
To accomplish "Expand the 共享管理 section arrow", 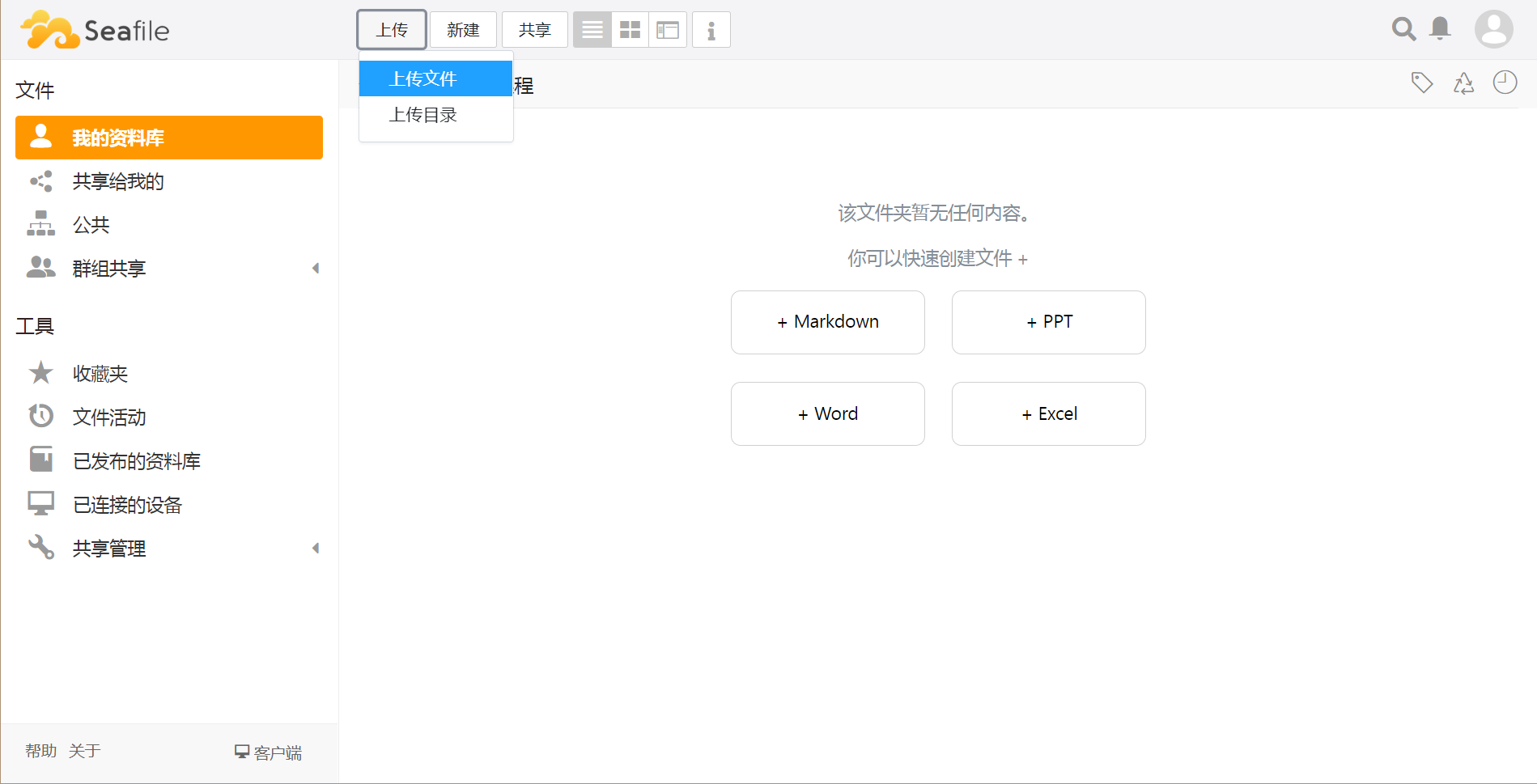I will (316, 549).
